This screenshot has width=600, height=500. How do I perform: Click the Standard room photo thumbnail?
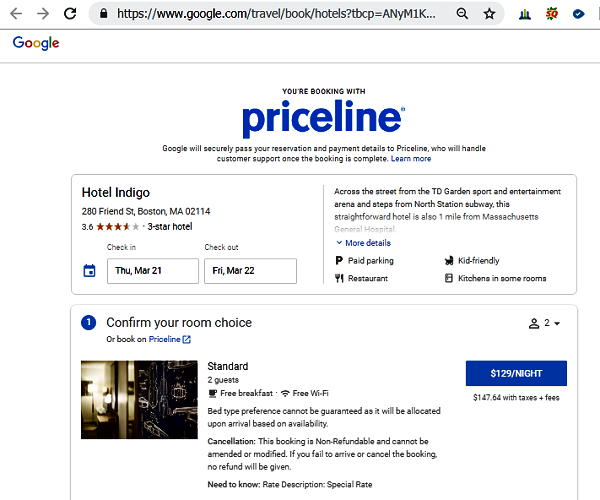(x=139, y=400)
